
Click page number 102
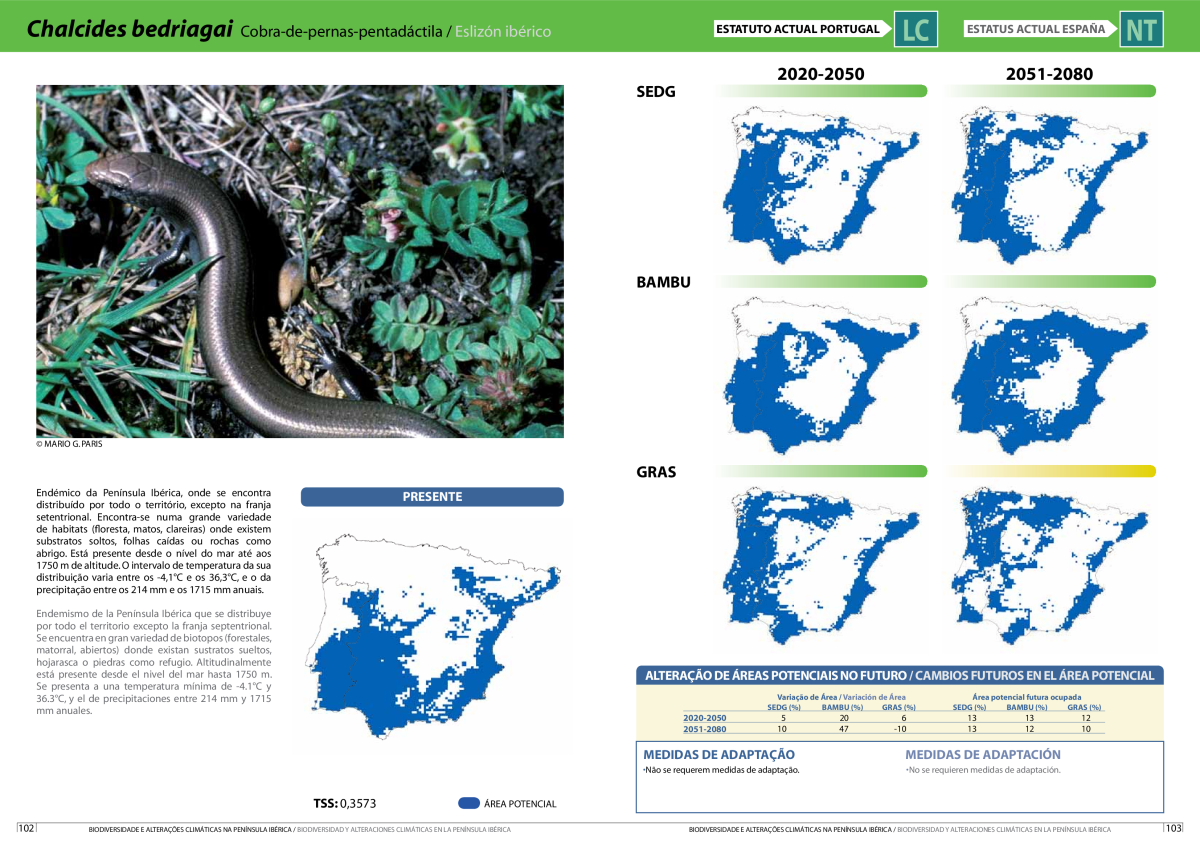click(27, 828)
